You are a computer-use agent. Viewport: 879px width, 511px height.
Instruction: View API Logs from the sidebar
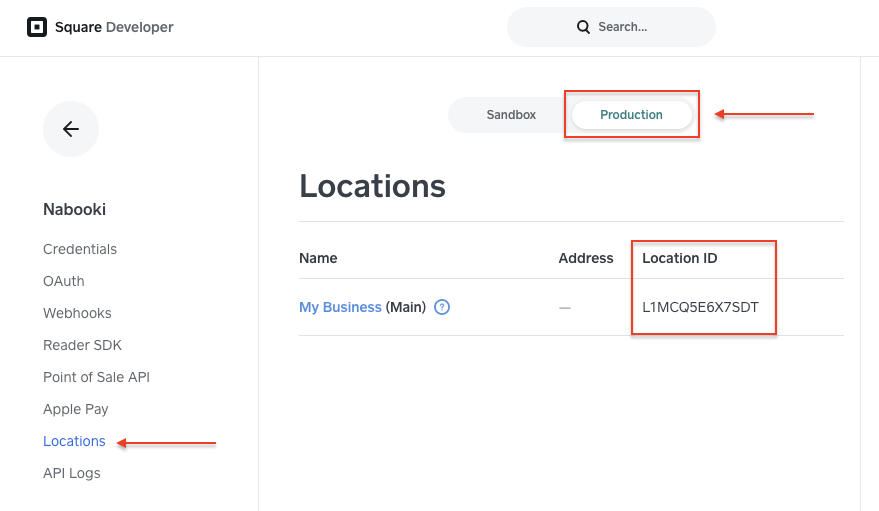pyautogui.click(x=72, y=473)
